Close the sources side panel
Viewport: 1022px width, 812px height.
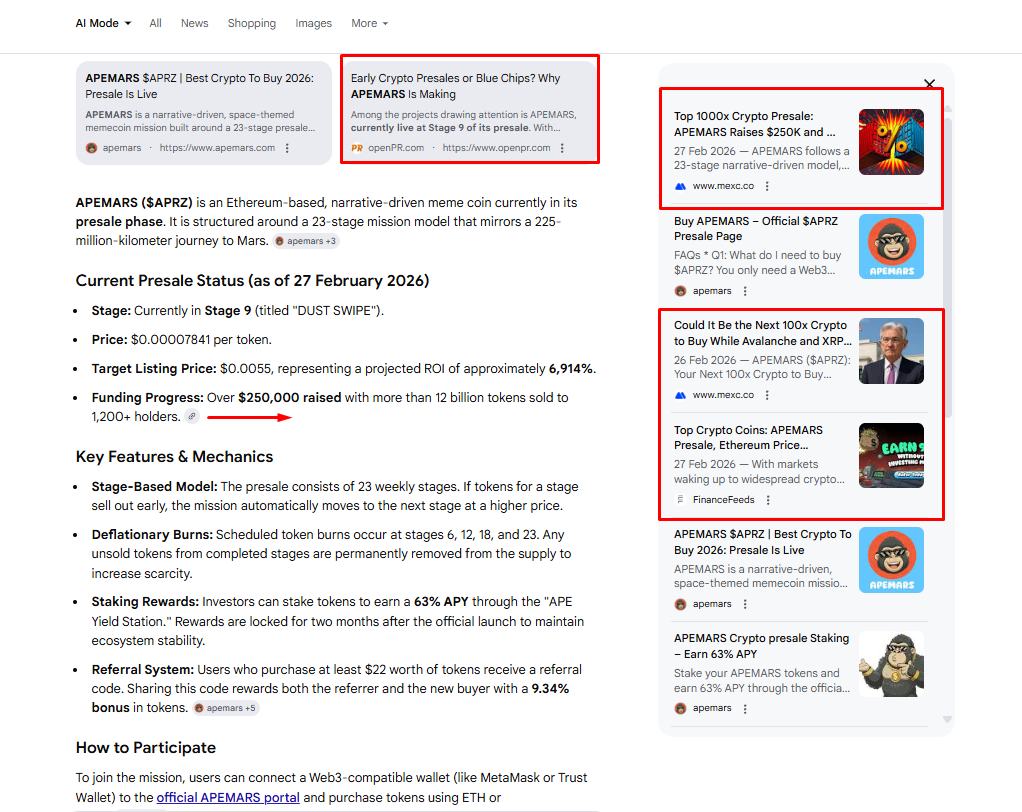click(929, 83)
